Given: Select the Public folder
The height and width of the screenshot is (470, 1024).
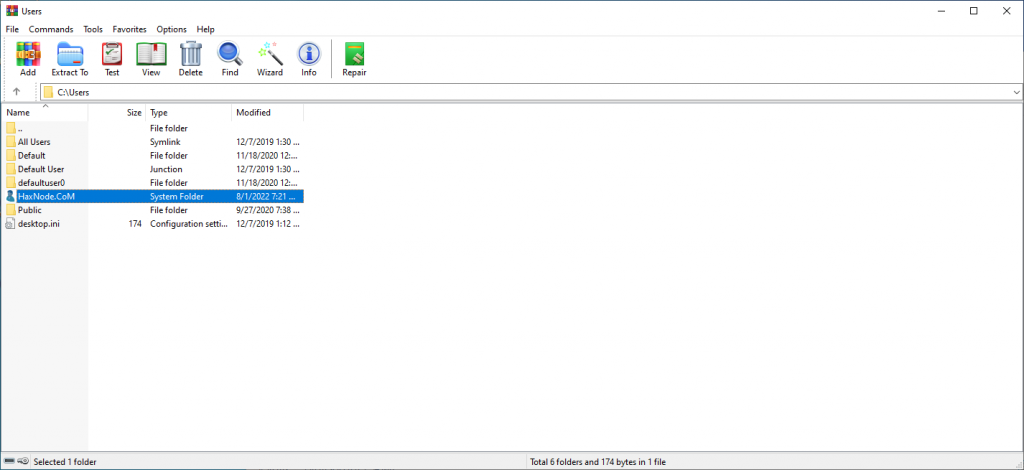Looking at the screenshot, I should click(29, 211).
